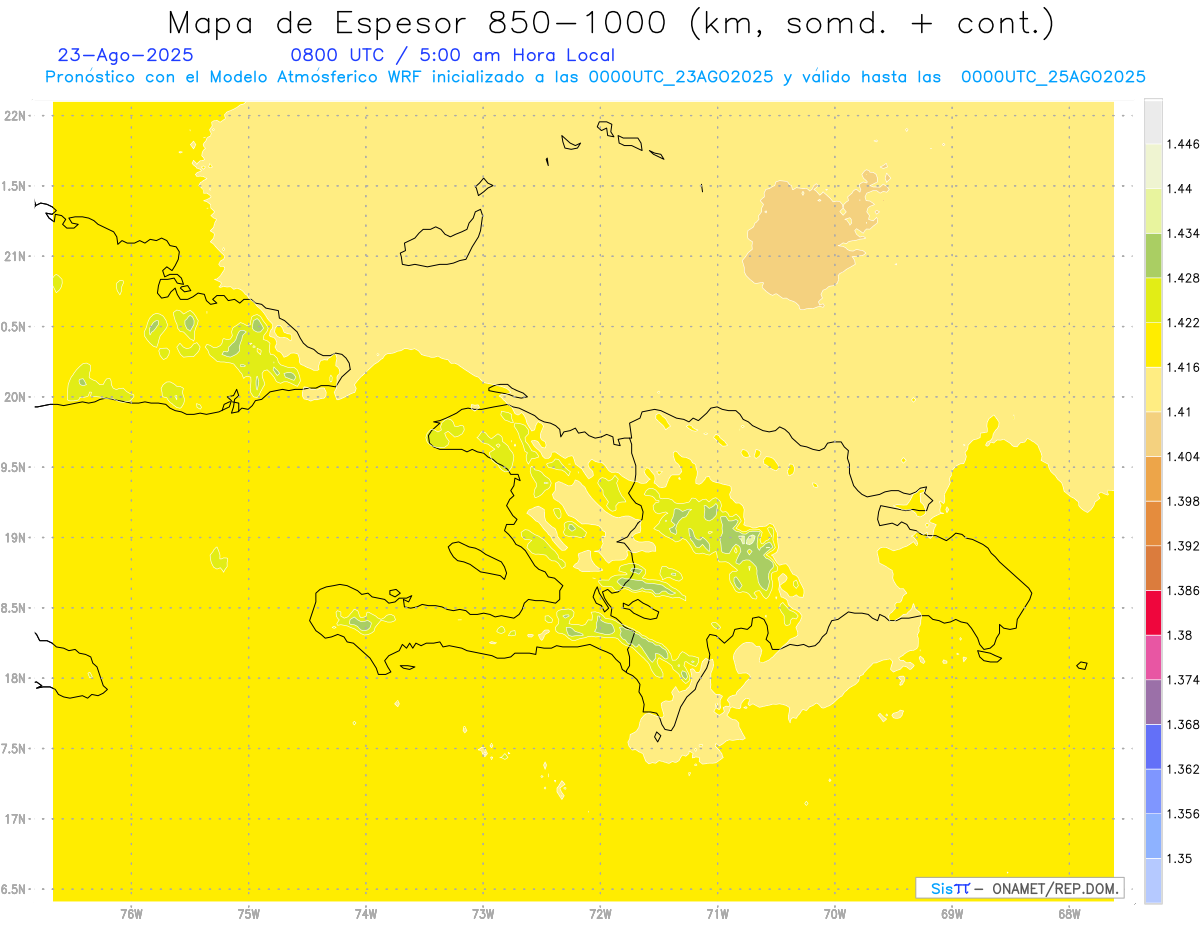Click the legend value "1.386"
The image size is (1200, 927).
click(x=1182, y=590)
